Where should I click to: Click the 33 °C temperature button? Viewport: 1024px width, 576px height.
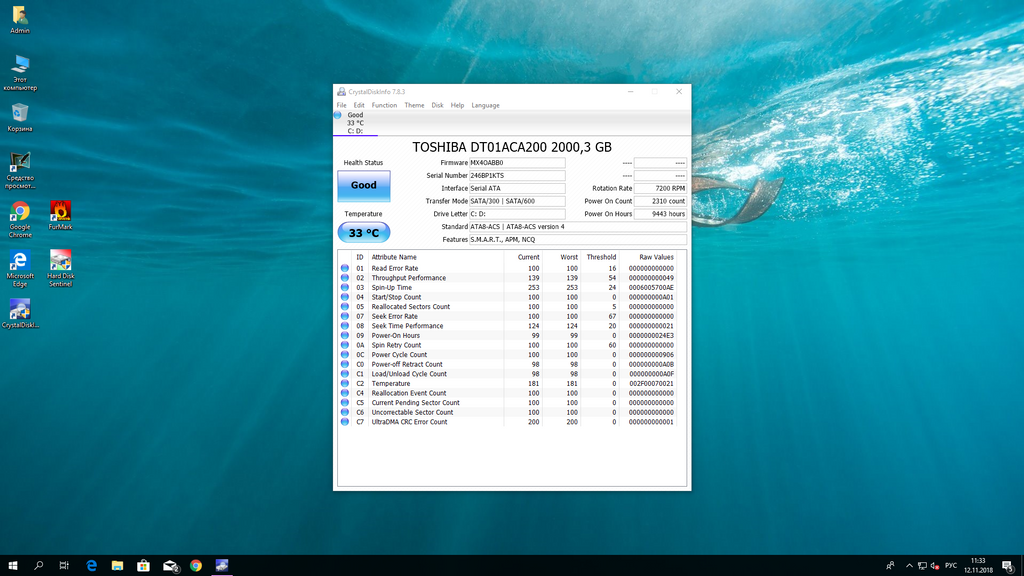click(x=364, y=232)
